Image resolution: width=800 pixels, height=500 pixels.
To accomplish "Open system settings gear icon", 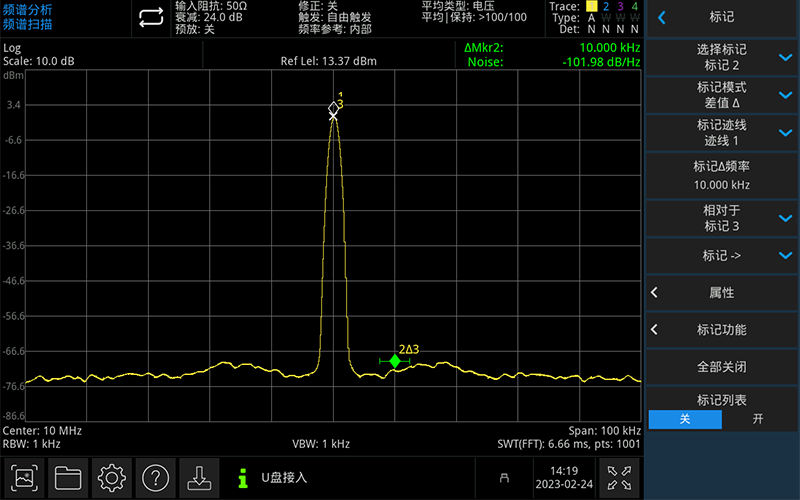I will click(112, 478).
